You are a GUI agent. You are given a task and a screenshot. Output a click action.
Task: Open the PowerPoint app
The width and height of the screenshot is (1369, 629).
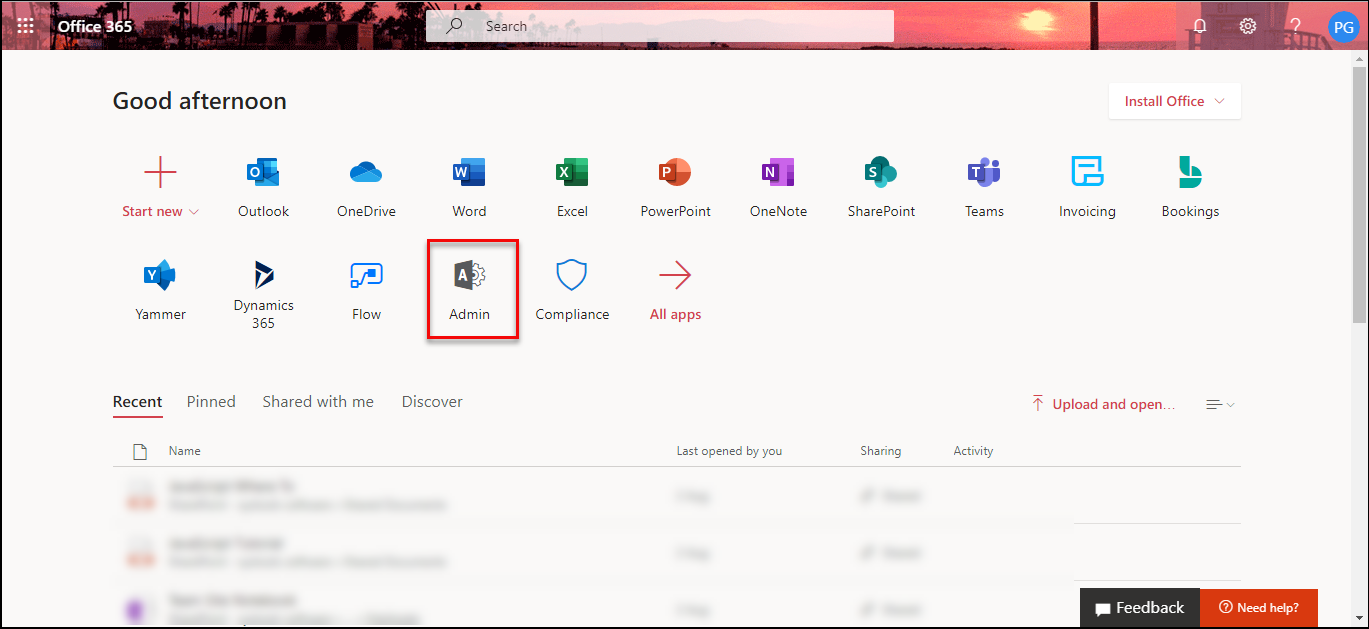pos(675,187)
